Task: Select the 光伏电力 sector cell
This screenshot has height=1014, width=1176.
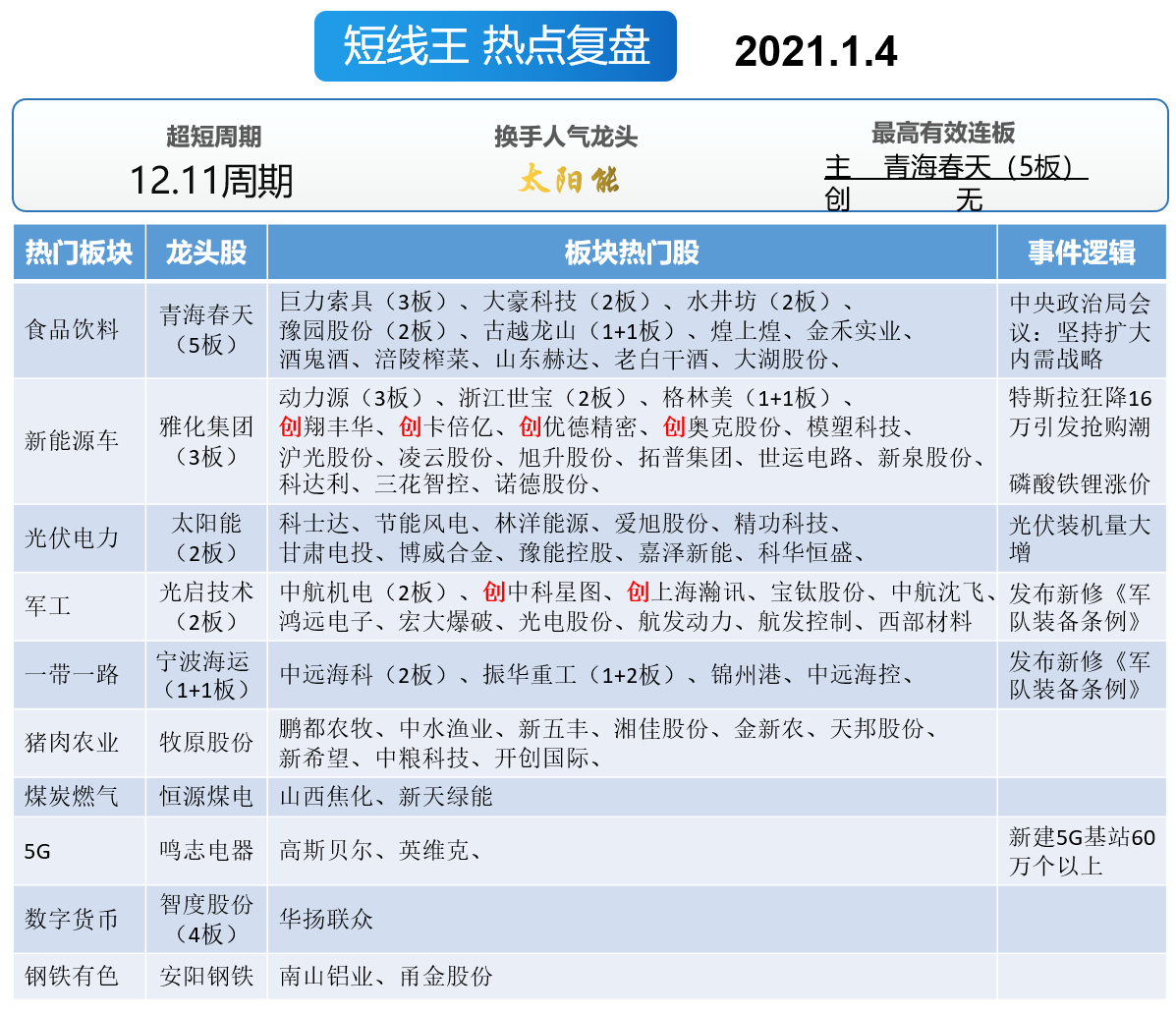Action: [x=79, y=537]
